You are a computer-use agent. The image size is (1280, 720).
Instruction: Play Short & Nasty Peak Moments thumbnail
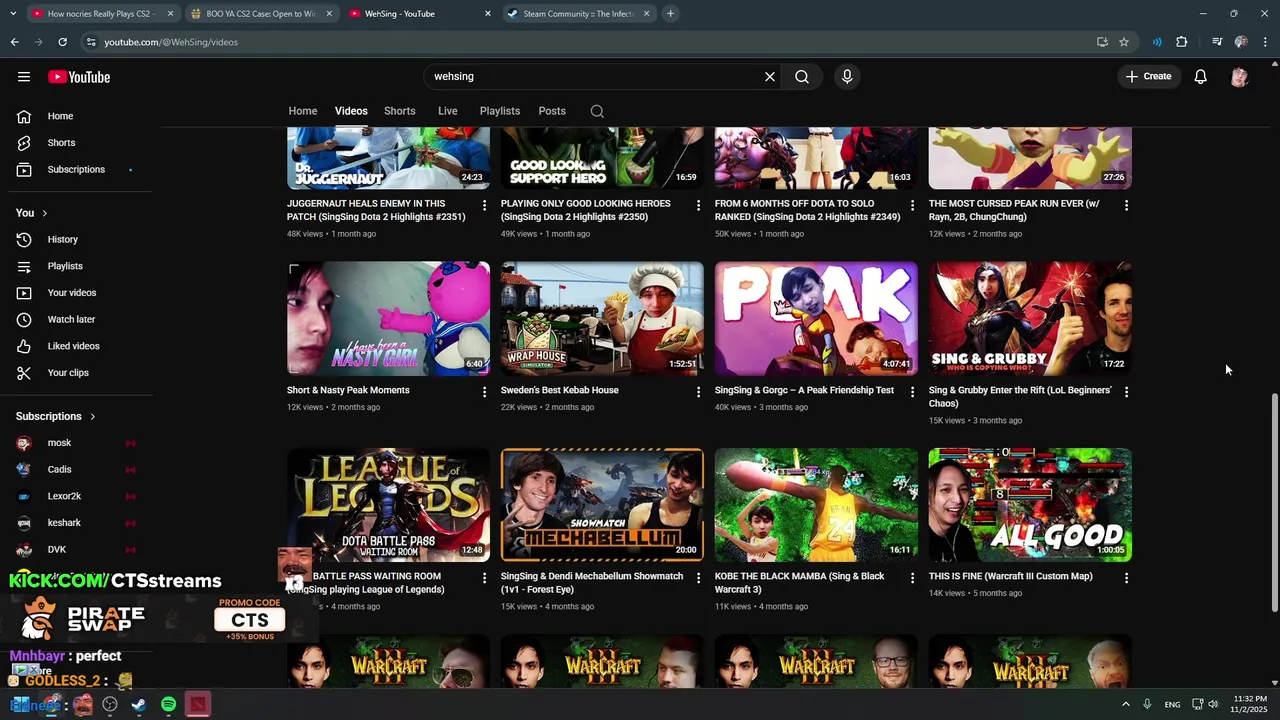click(388, 319)
